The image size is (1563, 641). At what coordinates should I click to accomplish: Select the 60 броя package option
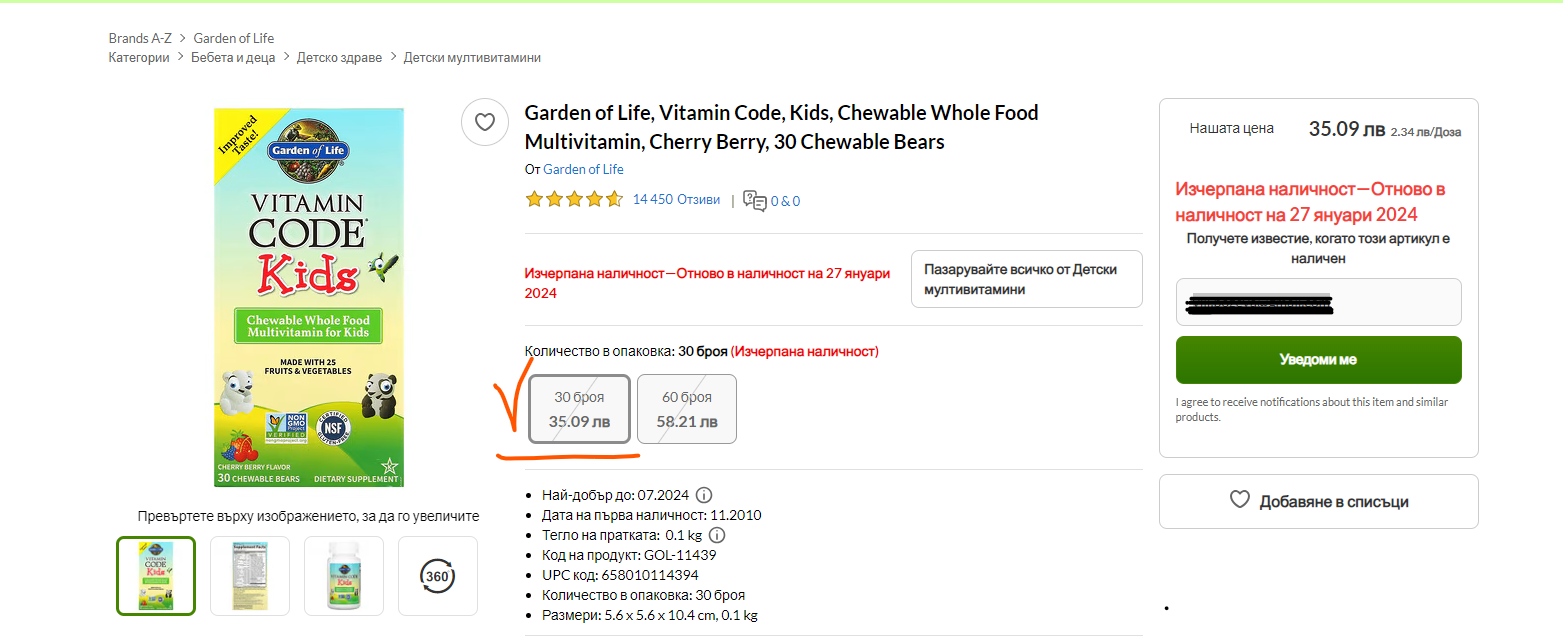(x=687, y=409)
